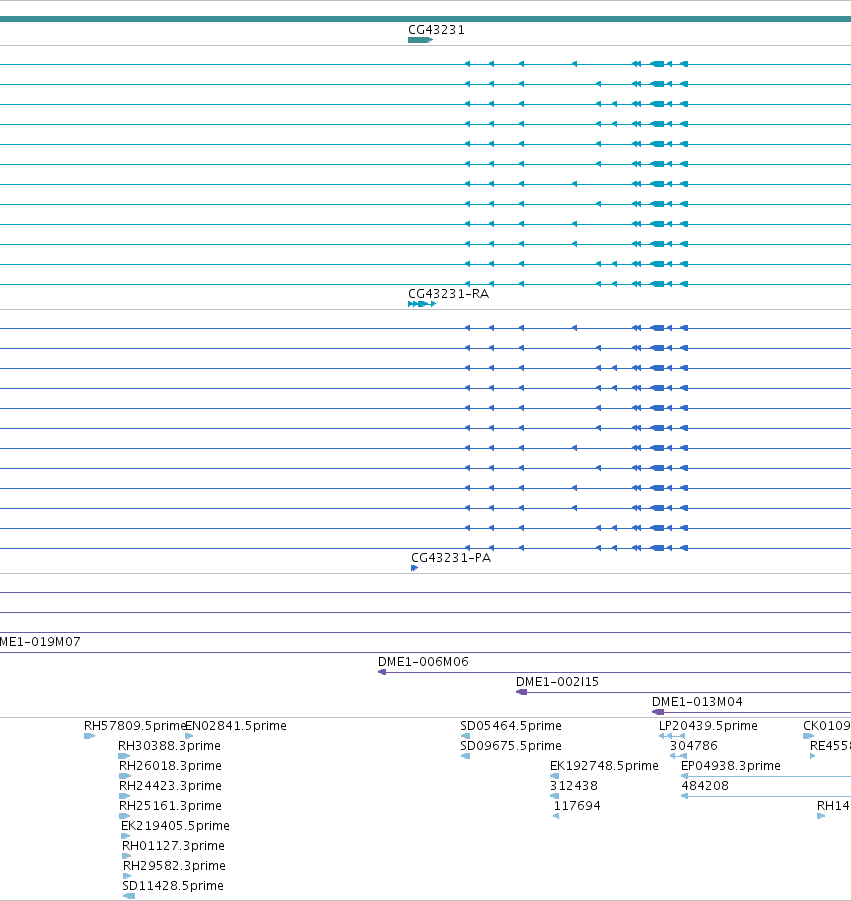Click the CG43231-RA transcript exon glyph

(x=422, y=304)
